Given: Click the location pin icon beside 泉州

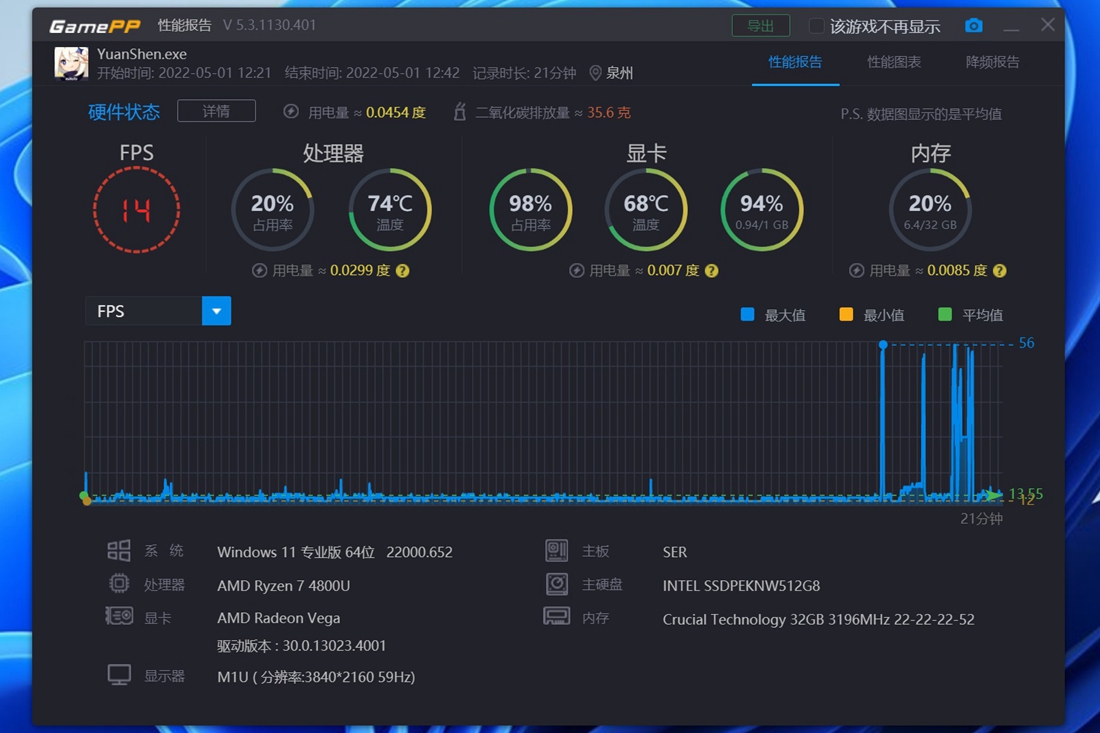Looking at the screenshot, I should click(595, 73).
